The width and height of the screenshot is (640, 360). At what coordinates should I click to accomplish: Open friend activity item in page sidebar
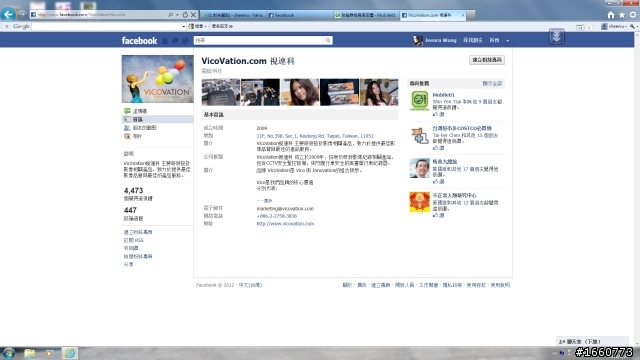[158, 128]
